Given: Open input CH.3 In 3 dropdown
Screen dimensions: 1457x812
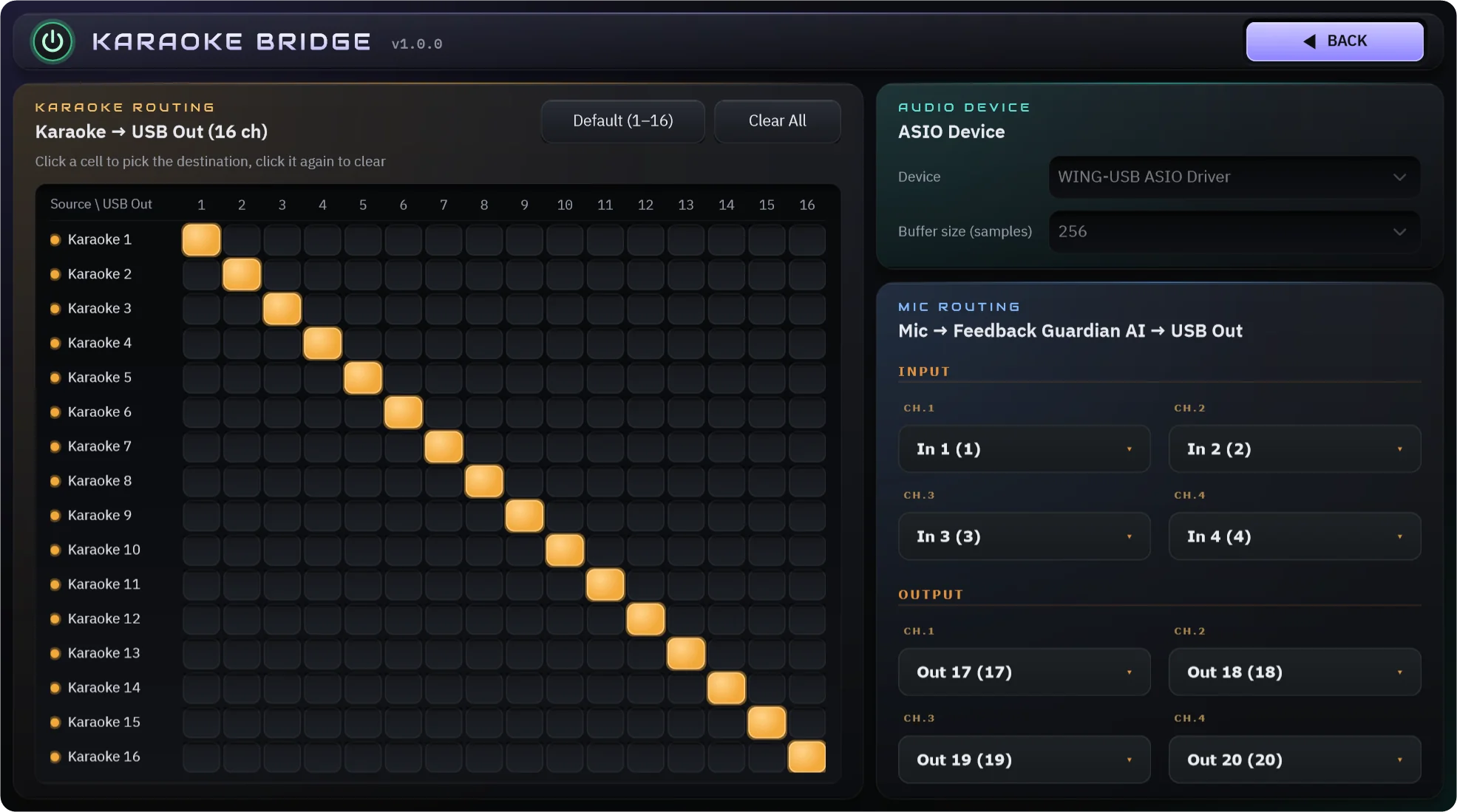Looking at the screenshot, I should pyautogui.click(x=1024, y=536).
